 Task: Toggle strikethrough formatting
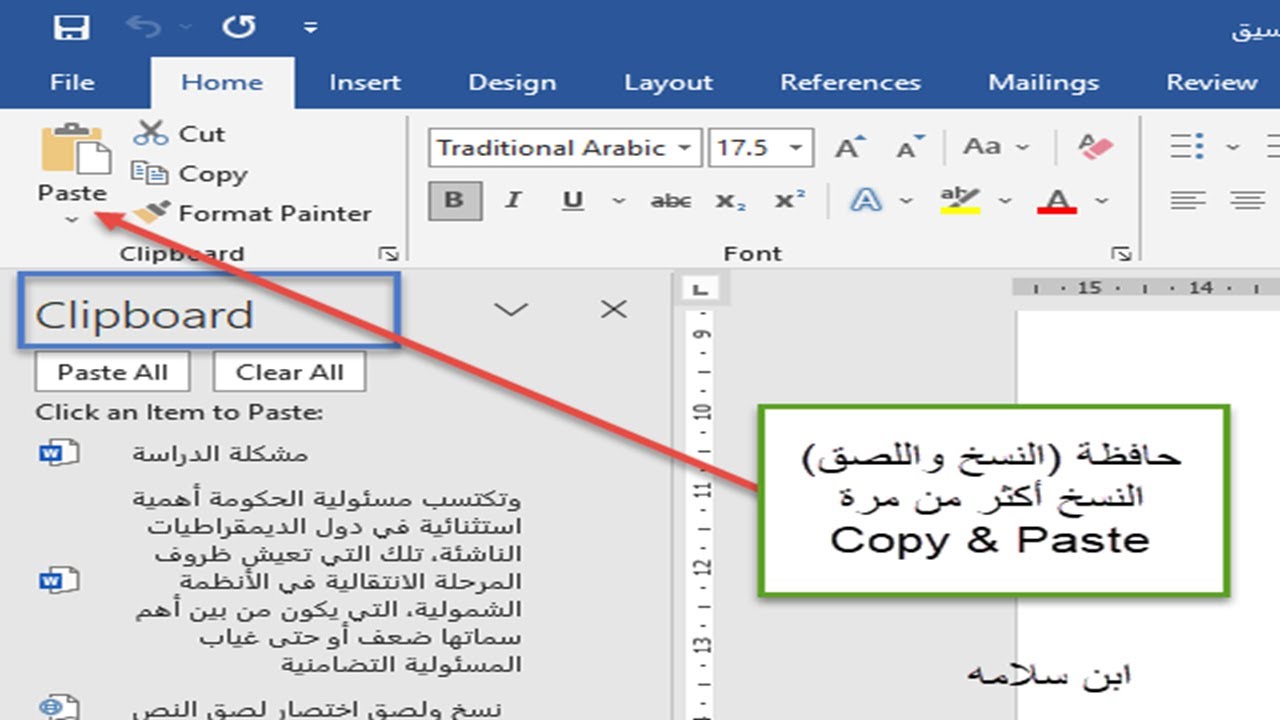click(x=670, y=201)
